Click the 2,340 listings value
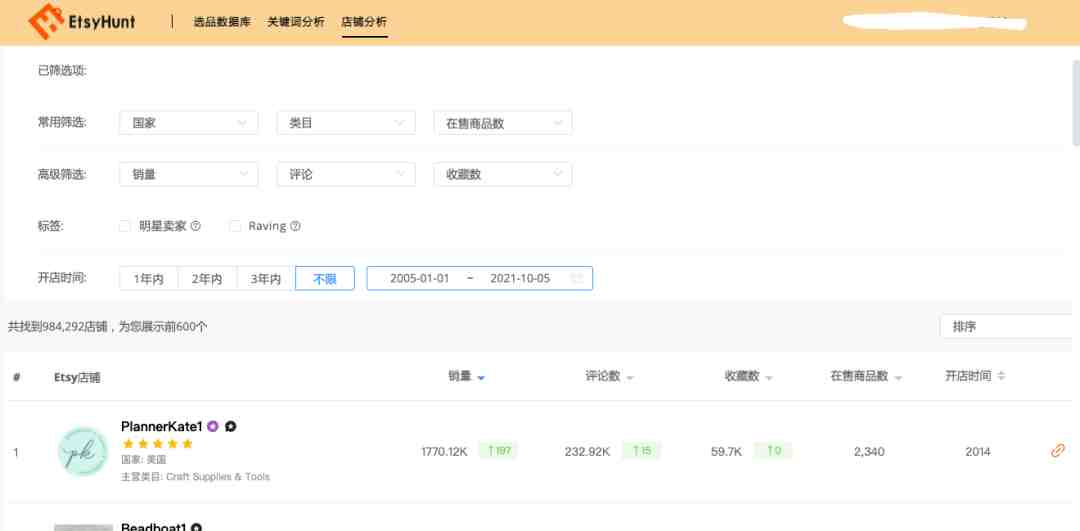 click(x=869, y=452)
